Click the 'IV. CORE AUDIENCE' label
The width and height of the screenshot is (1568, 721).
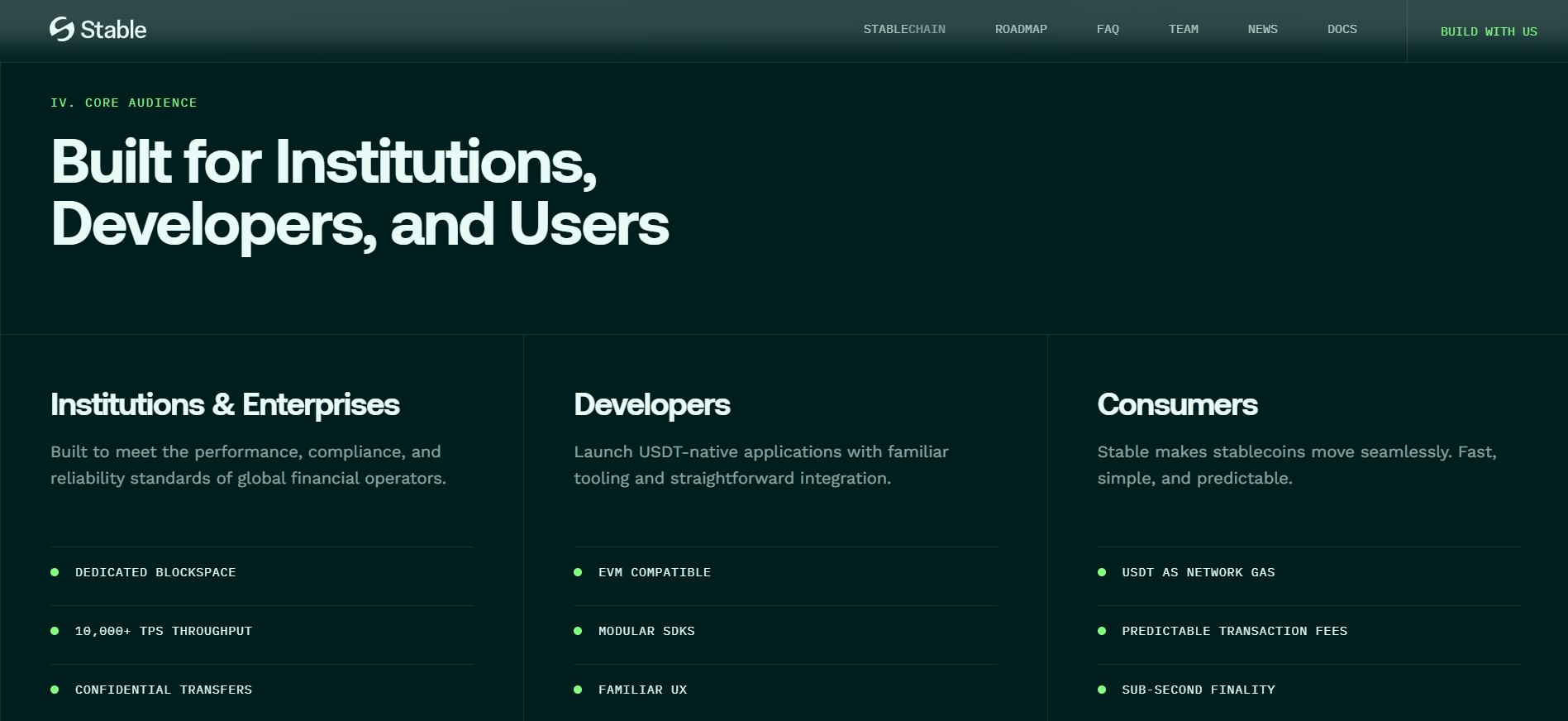point(124,103)
